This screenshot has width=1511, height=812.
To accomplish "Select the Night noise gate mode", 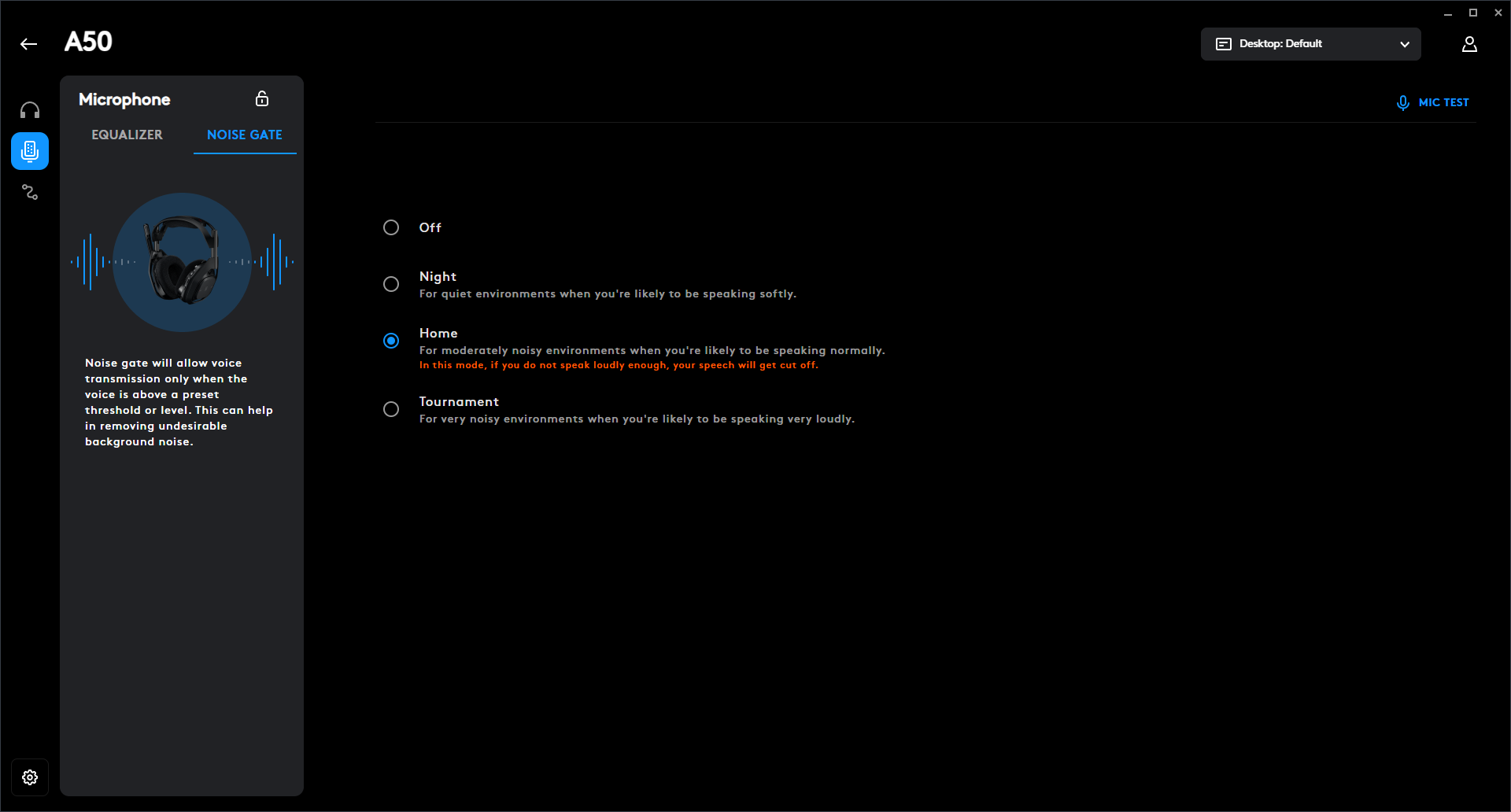I will click(391, 284).
